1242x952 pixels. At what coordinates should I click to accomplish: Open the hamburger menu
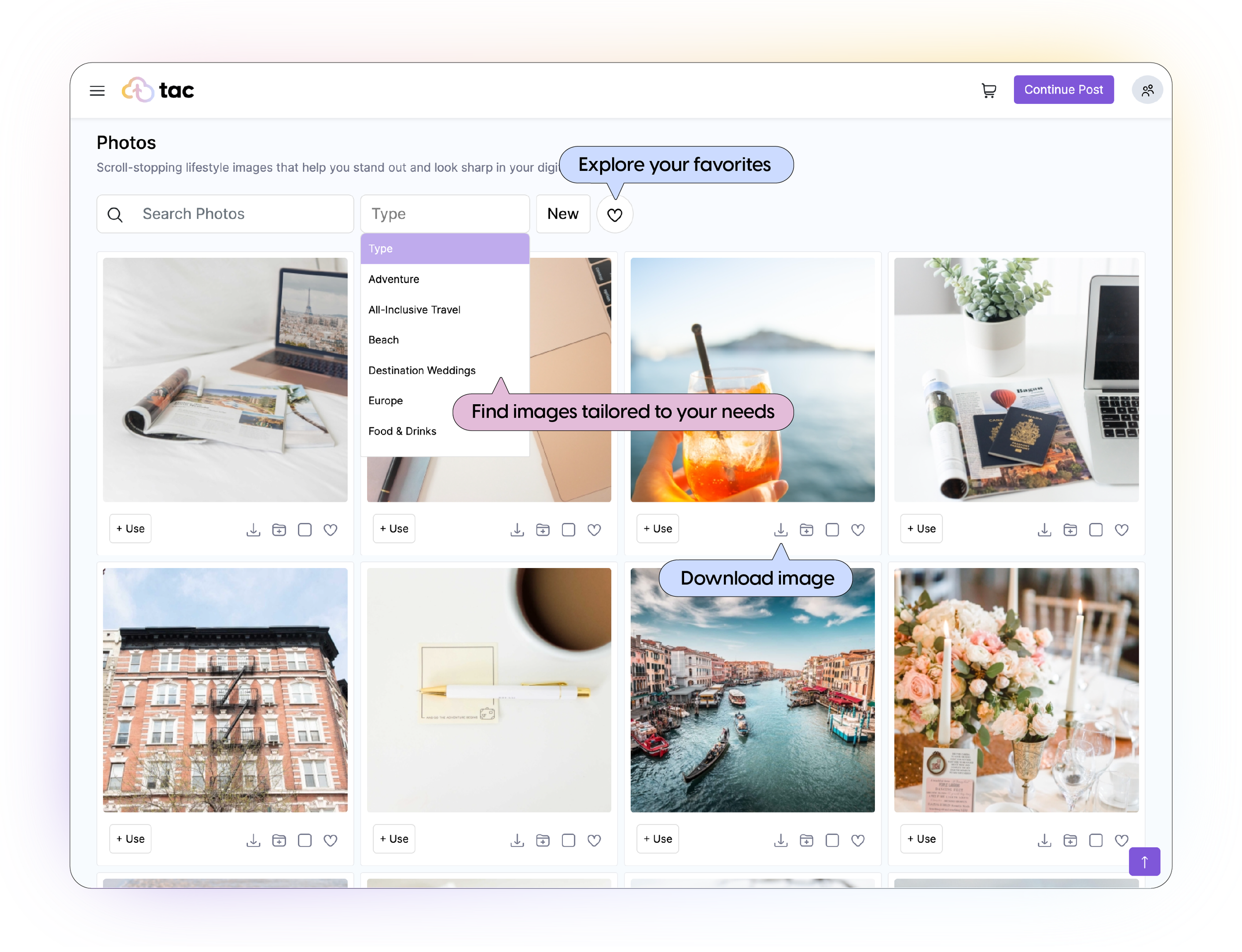(x=97, y=91)
